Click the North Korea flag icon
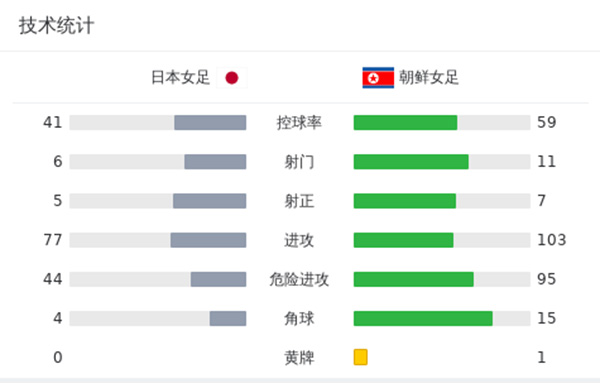Screen dimensions: 600x383 pyautogui.click(x=378, y=78)
